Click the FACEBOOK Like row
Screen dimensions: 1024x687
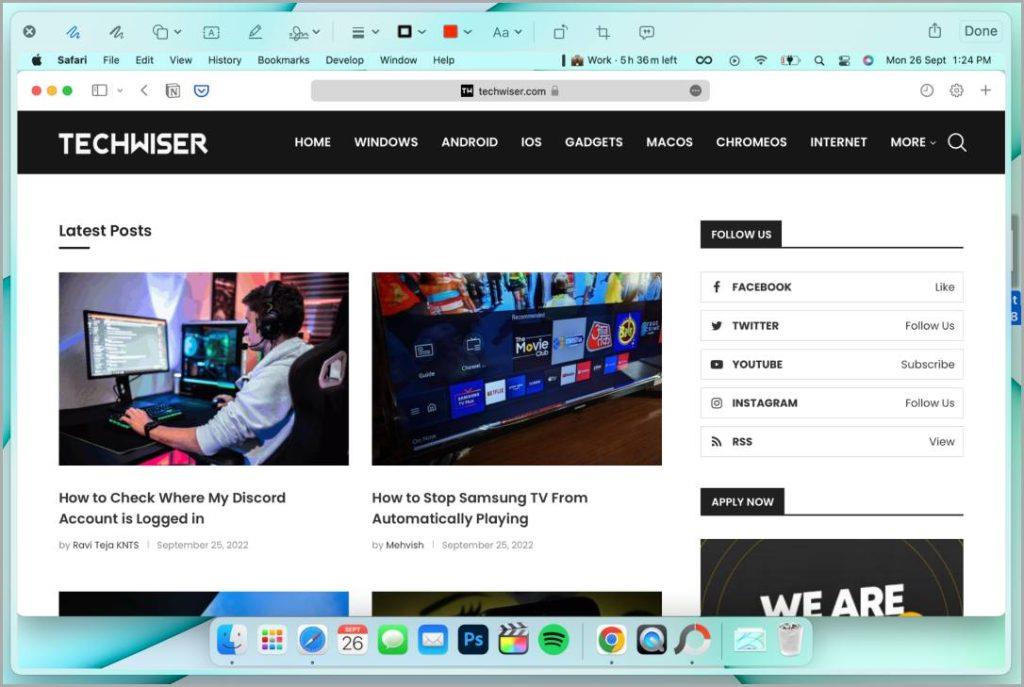pyautogui.click(x=831, y=287)
